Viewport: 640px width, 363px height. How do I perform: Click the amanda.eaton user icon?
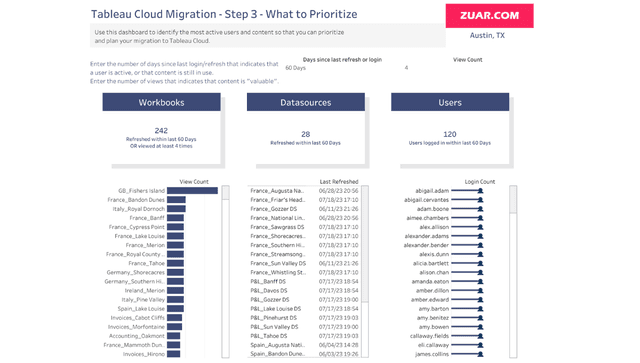pyautogui.click(x=480, y=282)
